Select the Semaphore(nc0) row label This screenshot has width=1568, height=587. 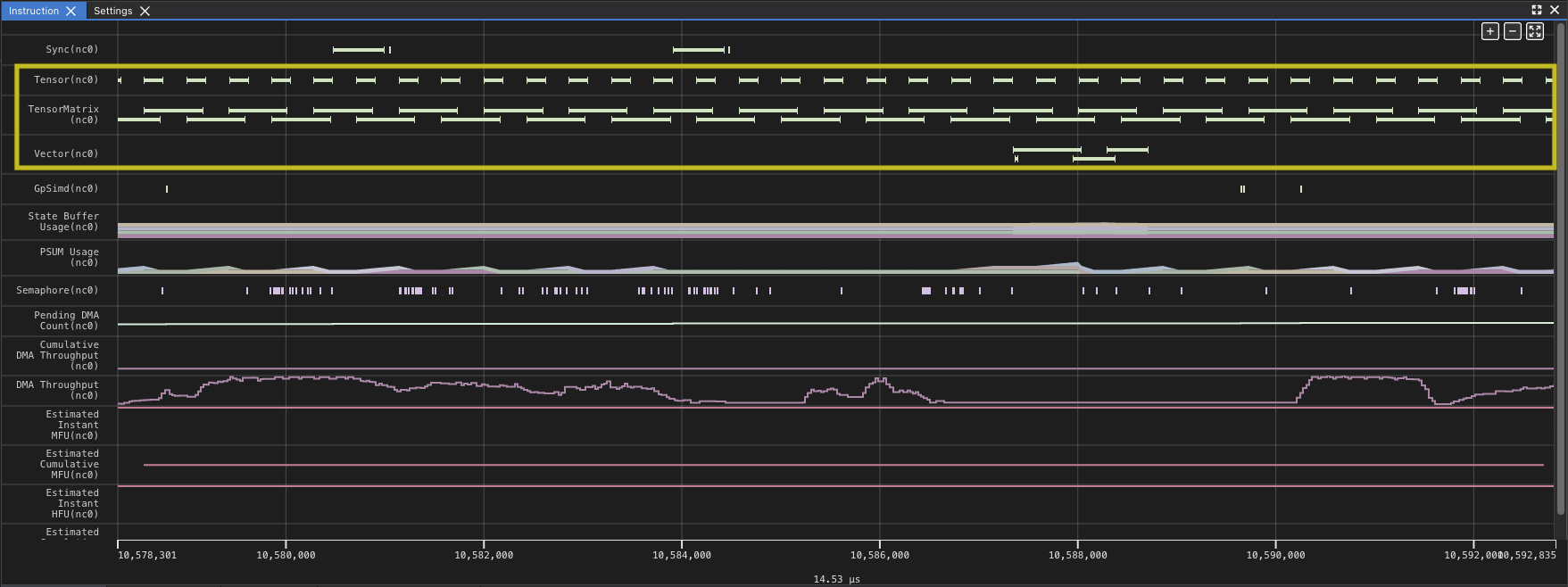(57, 290)
